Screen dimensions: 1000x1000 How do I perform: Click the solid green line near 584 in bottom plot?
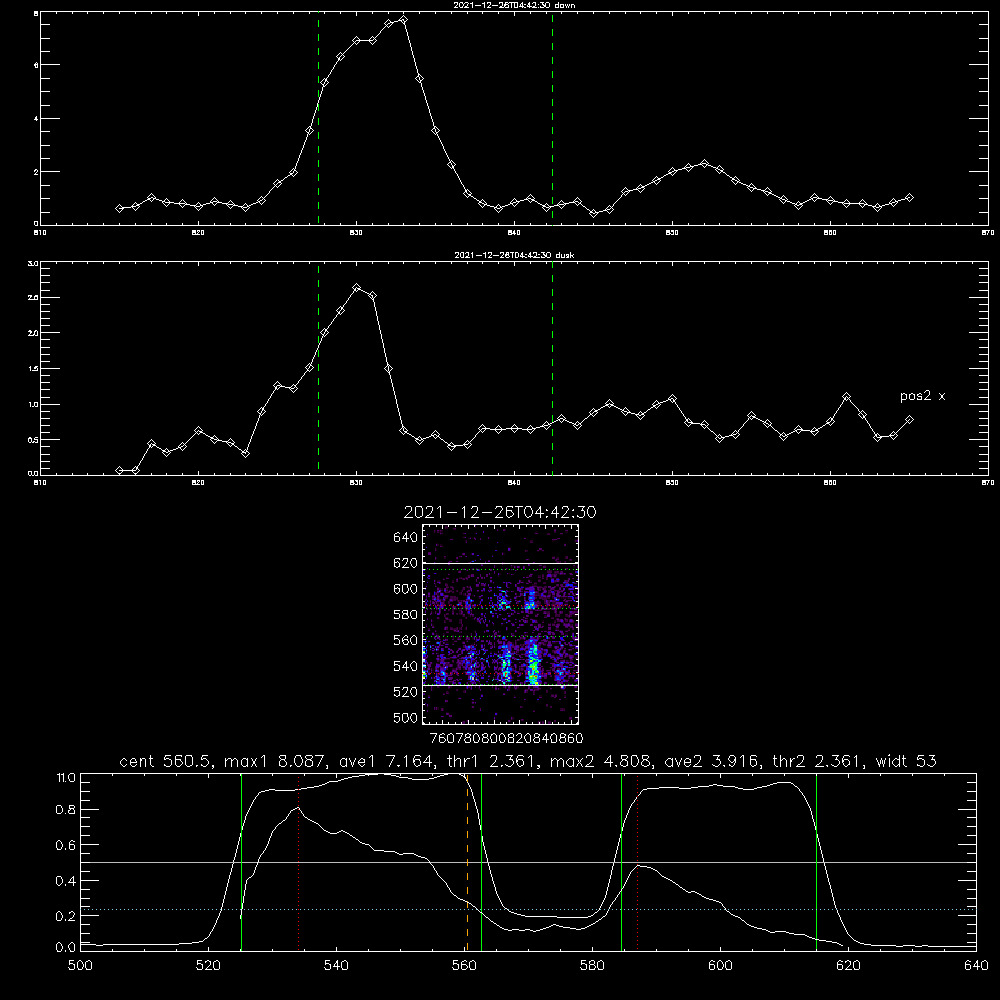tap(621, 862)
